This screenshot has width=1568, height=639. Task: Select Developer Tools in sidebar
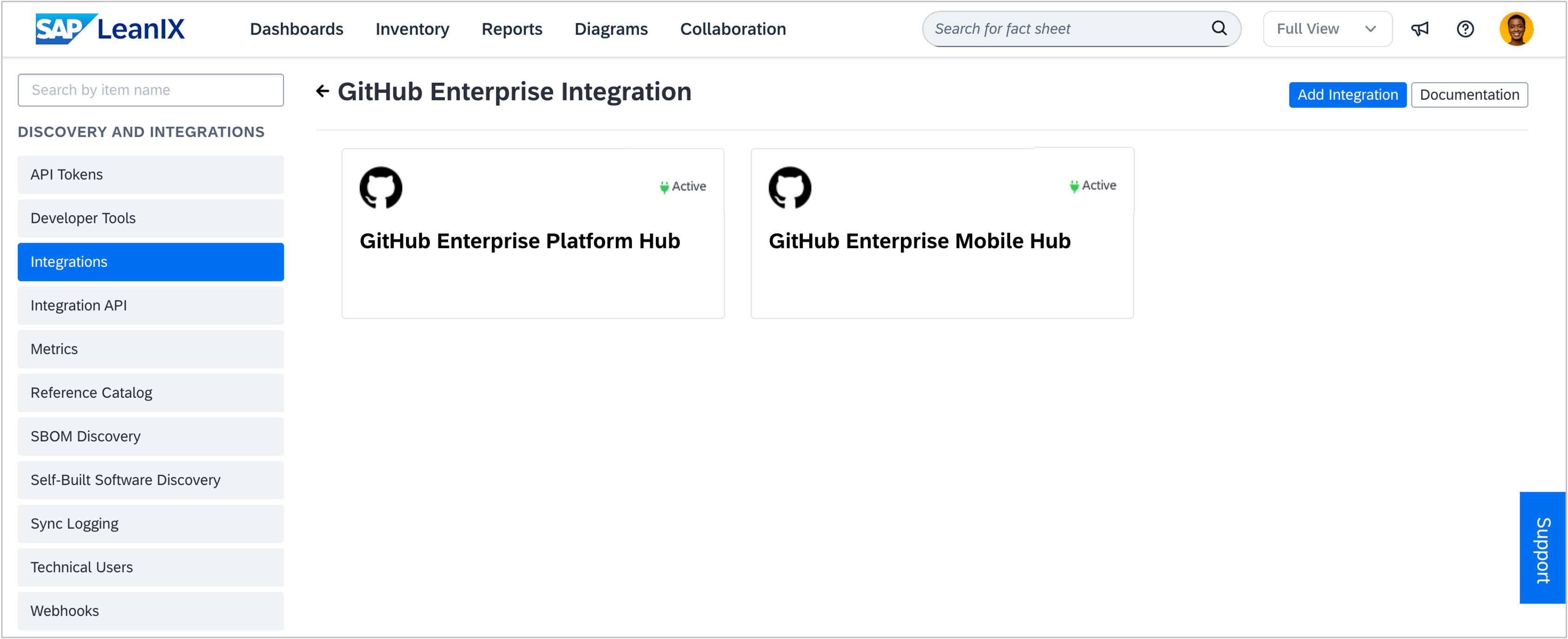point(151,218)
